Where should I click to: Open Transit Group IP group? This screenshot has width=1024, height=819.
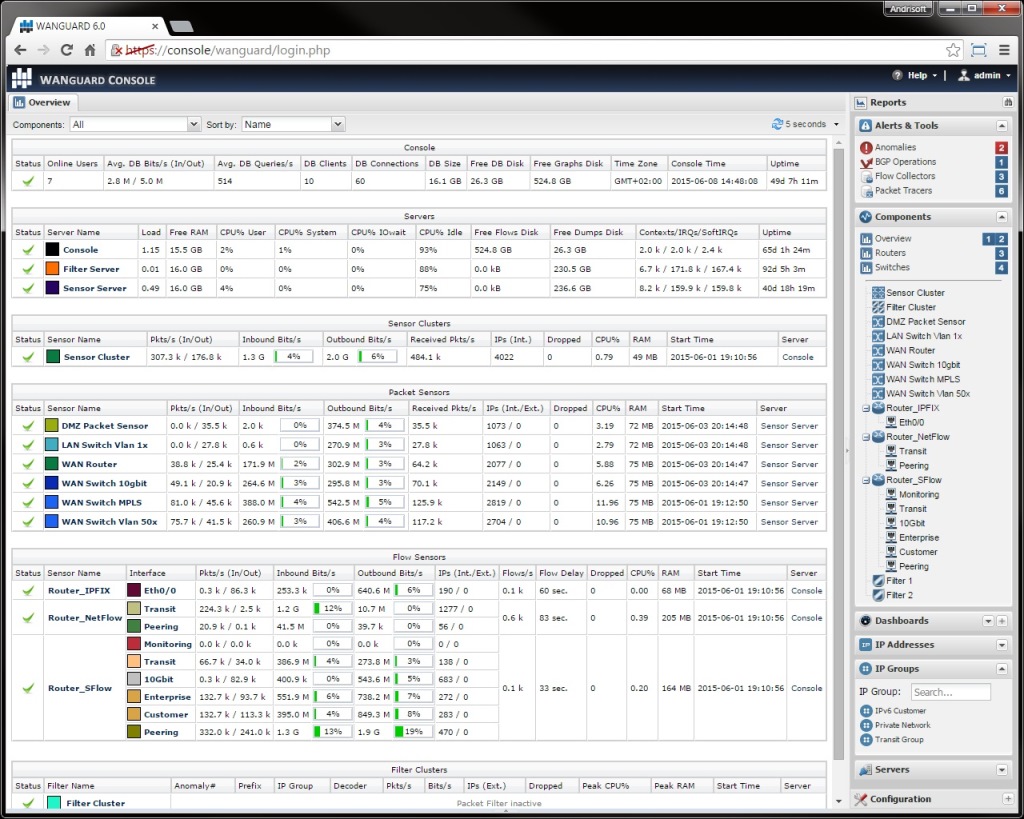click(x=899, y=739)
